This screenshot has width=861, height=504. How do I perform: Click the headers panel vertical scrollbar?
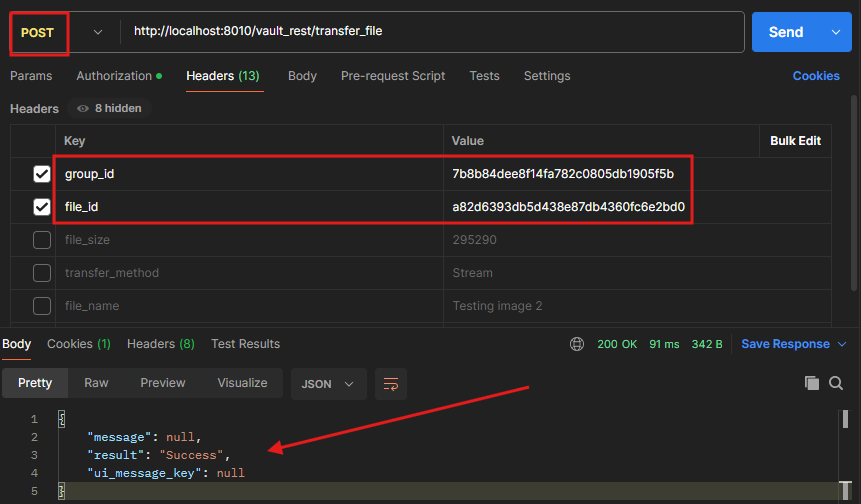pyautogui.click(x=853, y=192)
